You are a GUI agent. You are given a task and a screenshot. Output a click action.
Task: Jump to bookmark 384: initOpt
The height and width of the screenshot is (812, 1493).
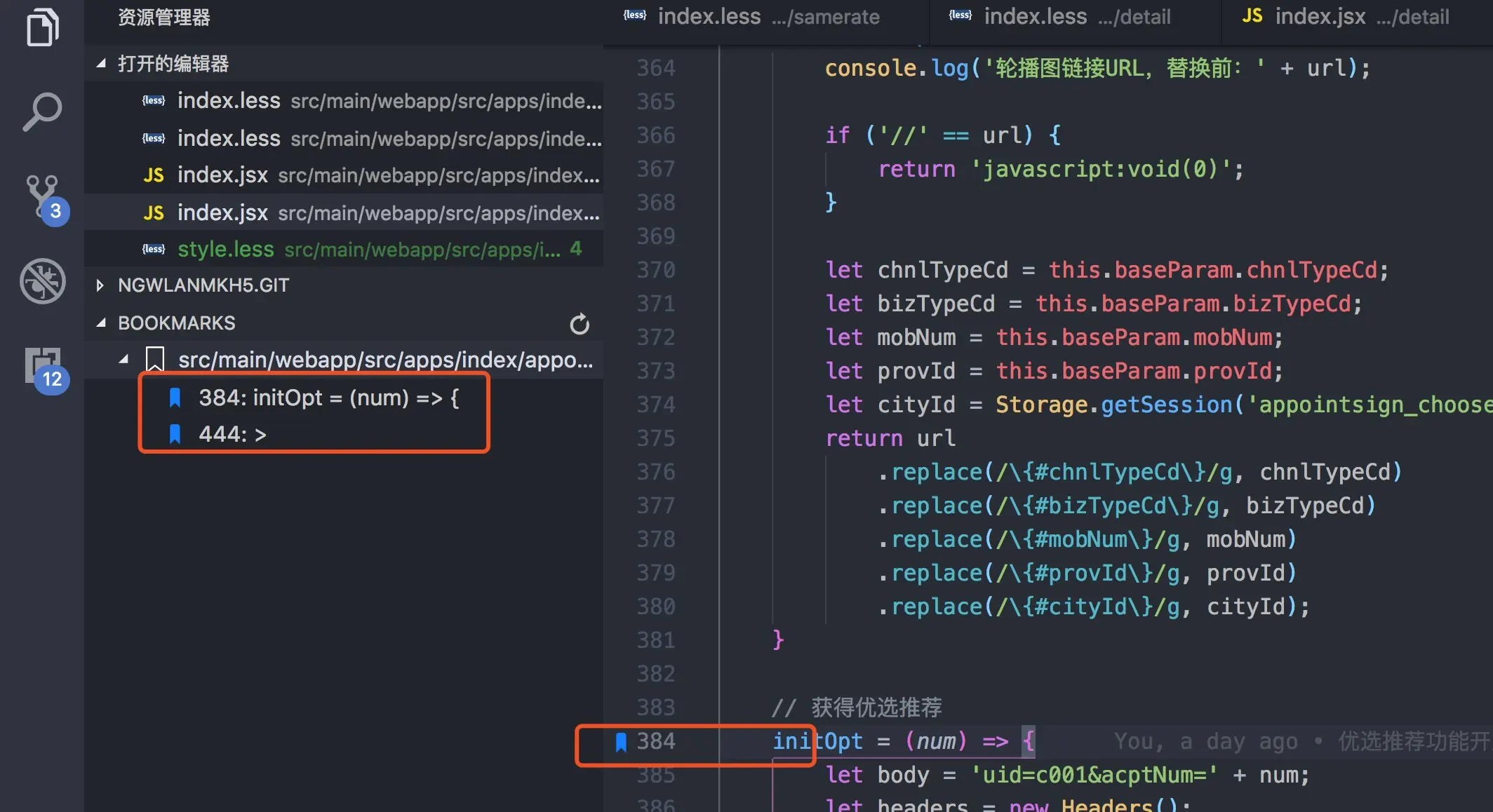point(328,398)
